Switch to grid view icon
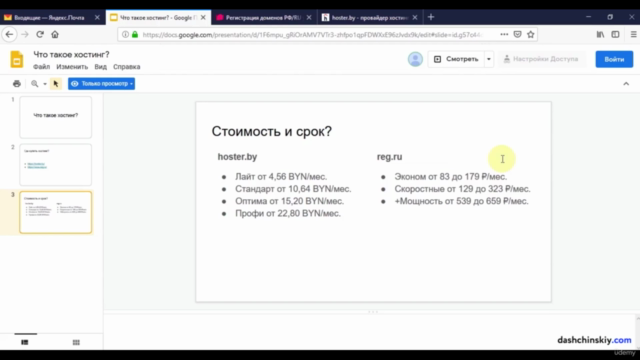640x360 pixels. tap(76, 342)
